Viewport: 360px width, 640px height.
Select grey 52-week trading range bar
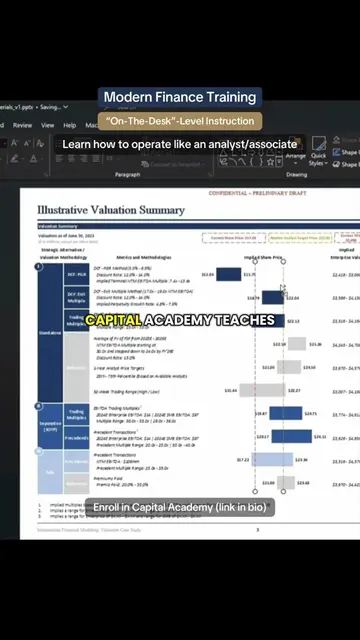[262, 390]
